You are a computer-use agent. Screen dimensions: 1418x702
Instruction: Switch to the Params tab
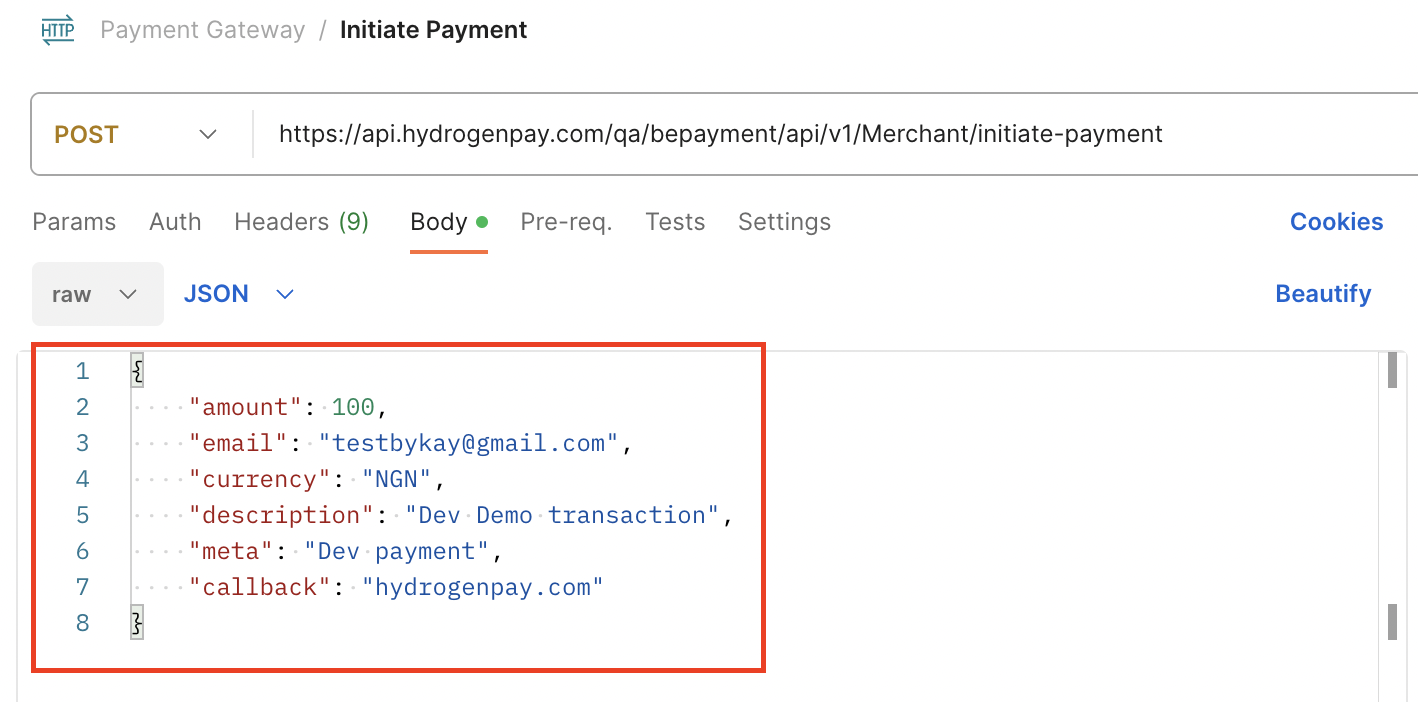74,222
